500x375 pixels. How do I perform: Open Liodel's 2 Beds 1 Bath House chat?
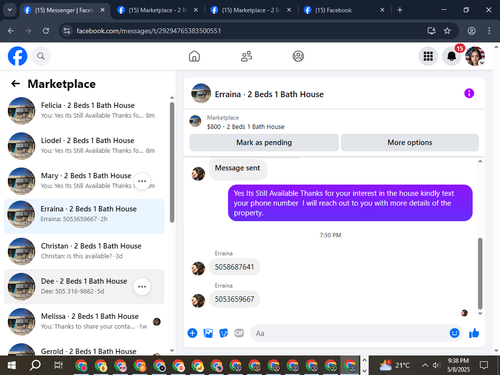[84, 146]
